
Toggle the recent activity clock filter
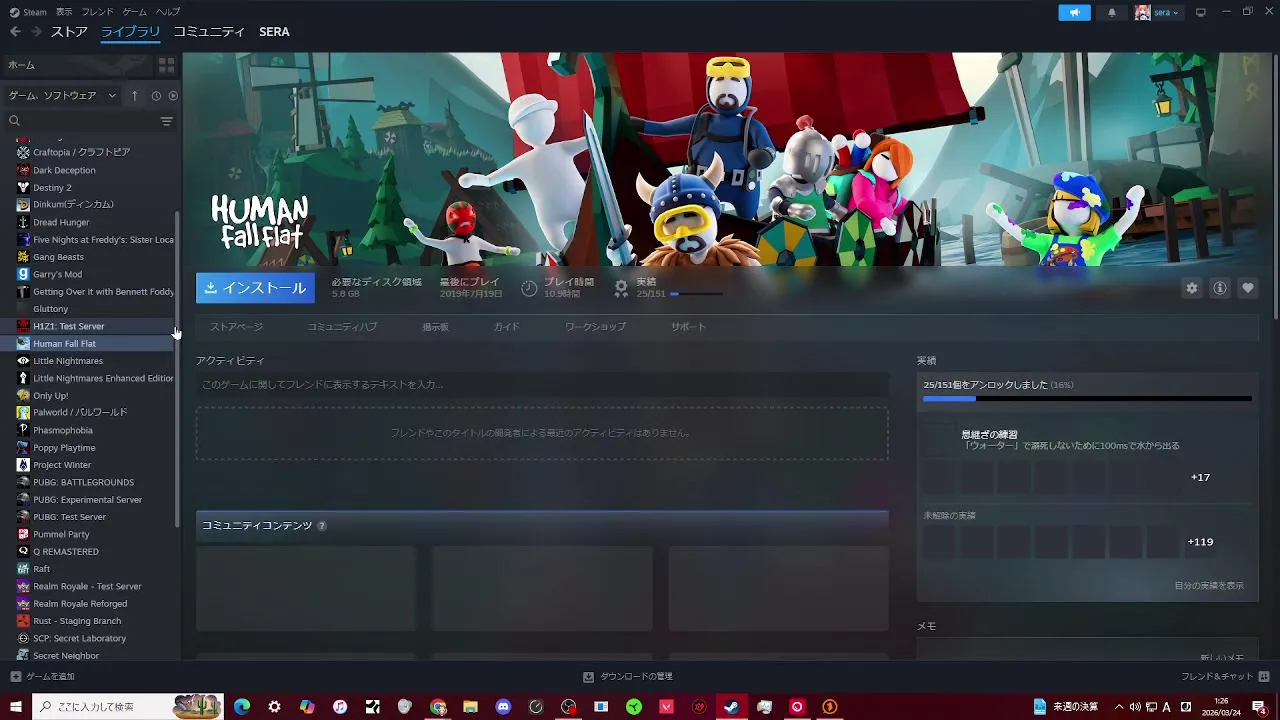point(156,95)
